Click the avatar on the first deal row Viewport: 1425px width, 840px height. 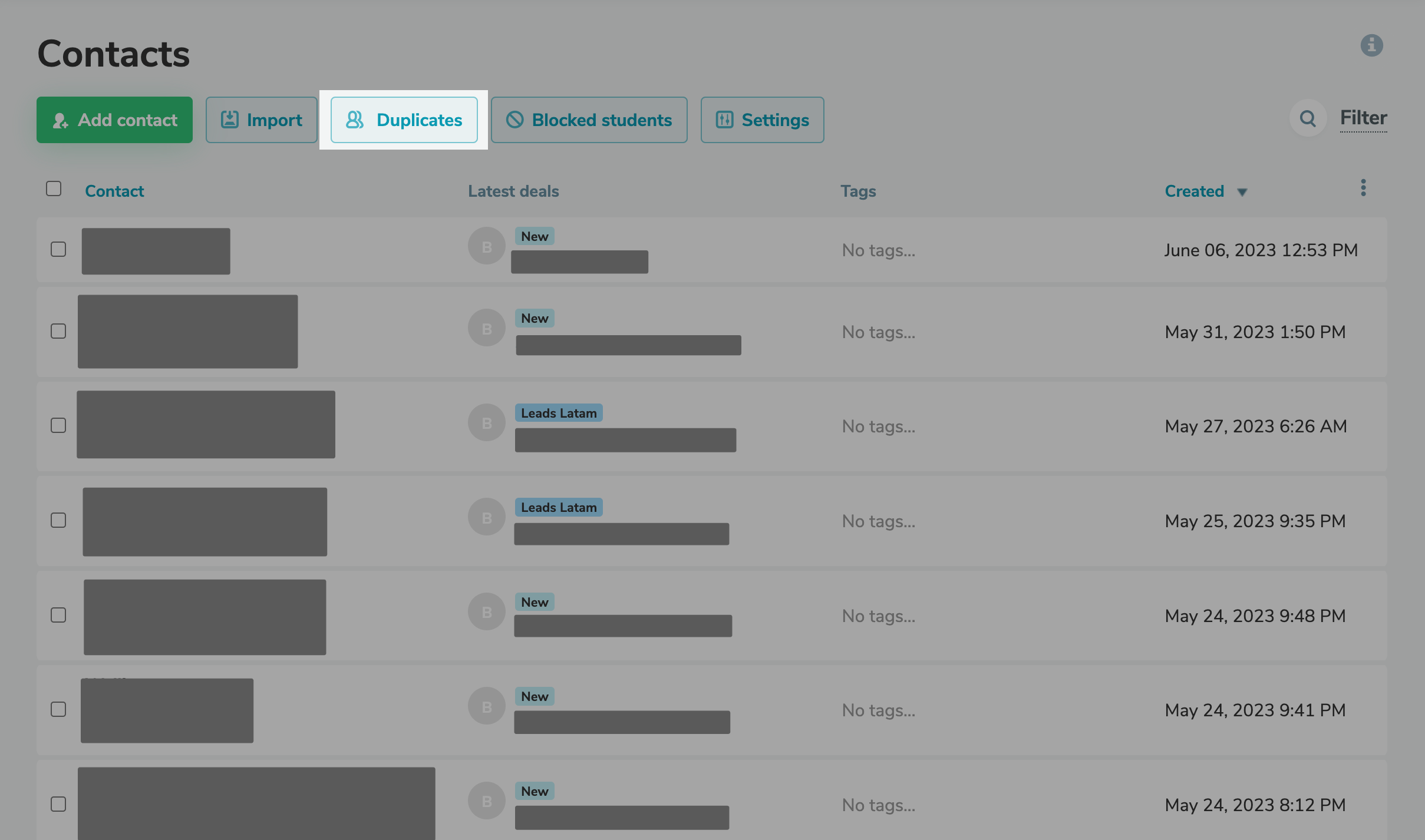pos(486,246)
